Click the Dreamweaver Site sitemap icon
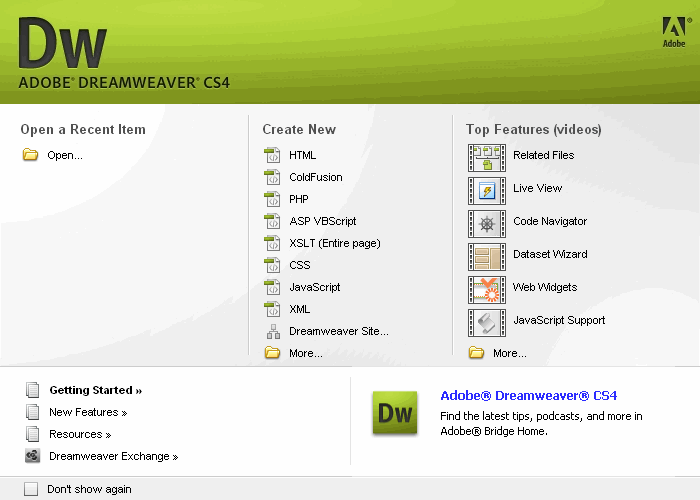The image size is (700, 500). coord(273,331)
